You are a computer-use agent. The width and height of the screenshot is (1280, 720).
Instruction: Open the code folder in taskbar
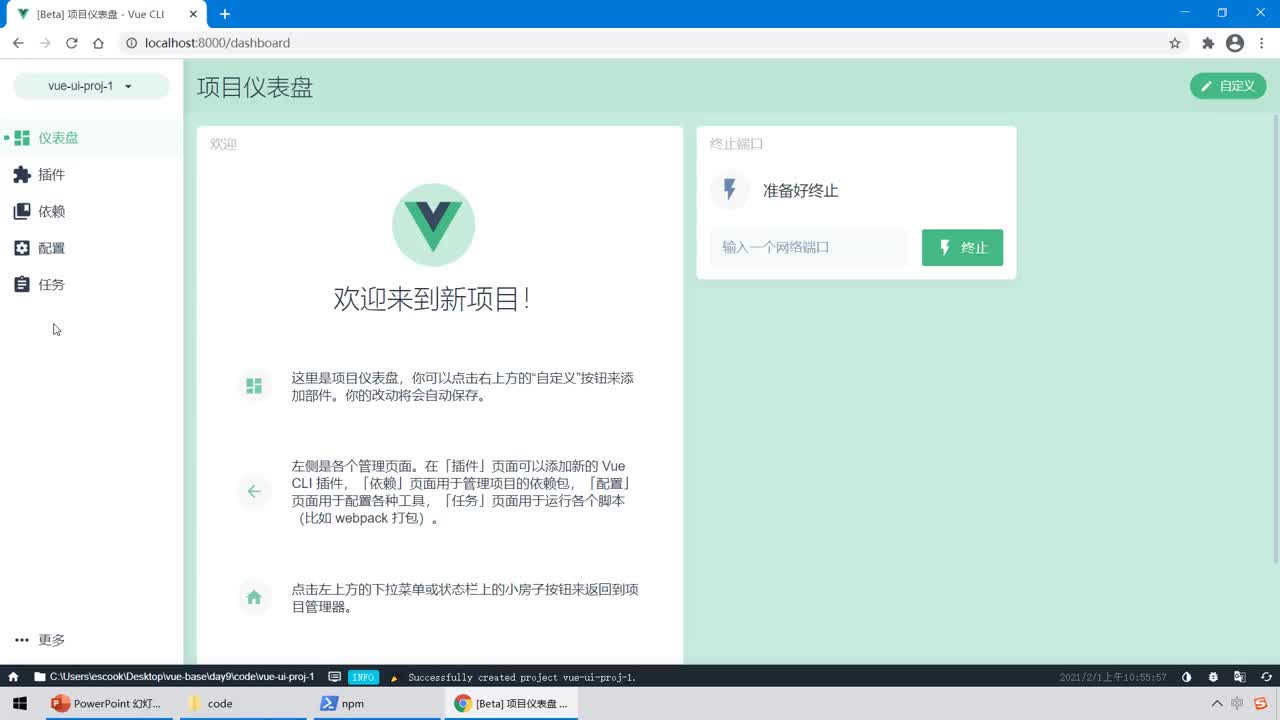coord(243,704)
